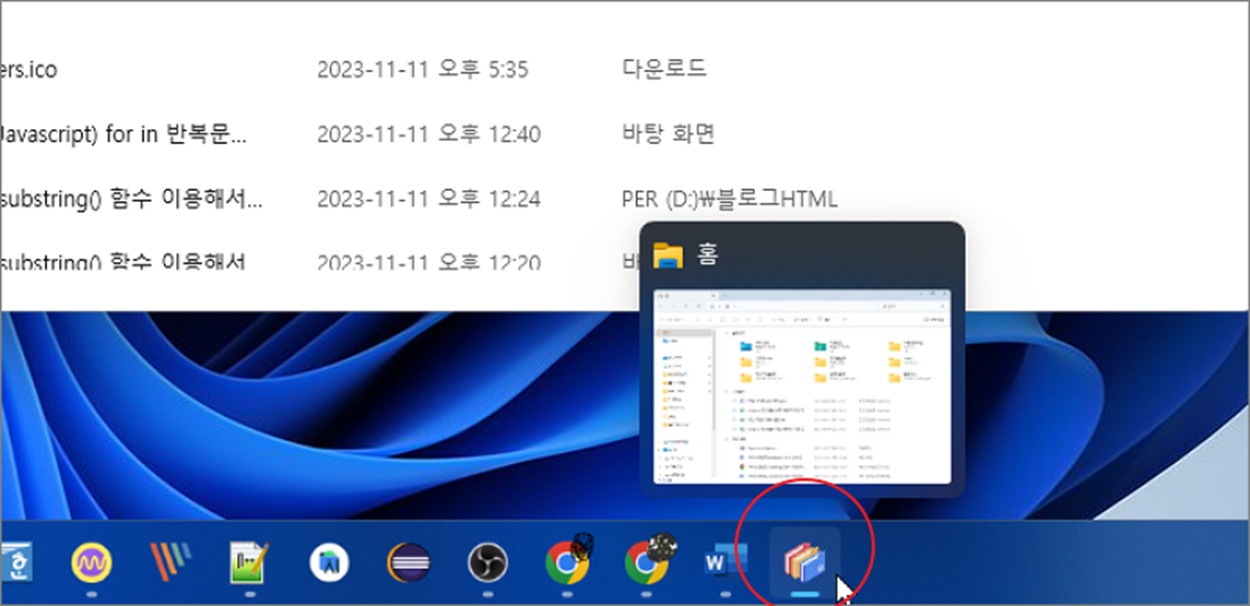Click the 바탕 화면 location cell
This screenshot has height=606, width=1250.
(x=668, y=134)
